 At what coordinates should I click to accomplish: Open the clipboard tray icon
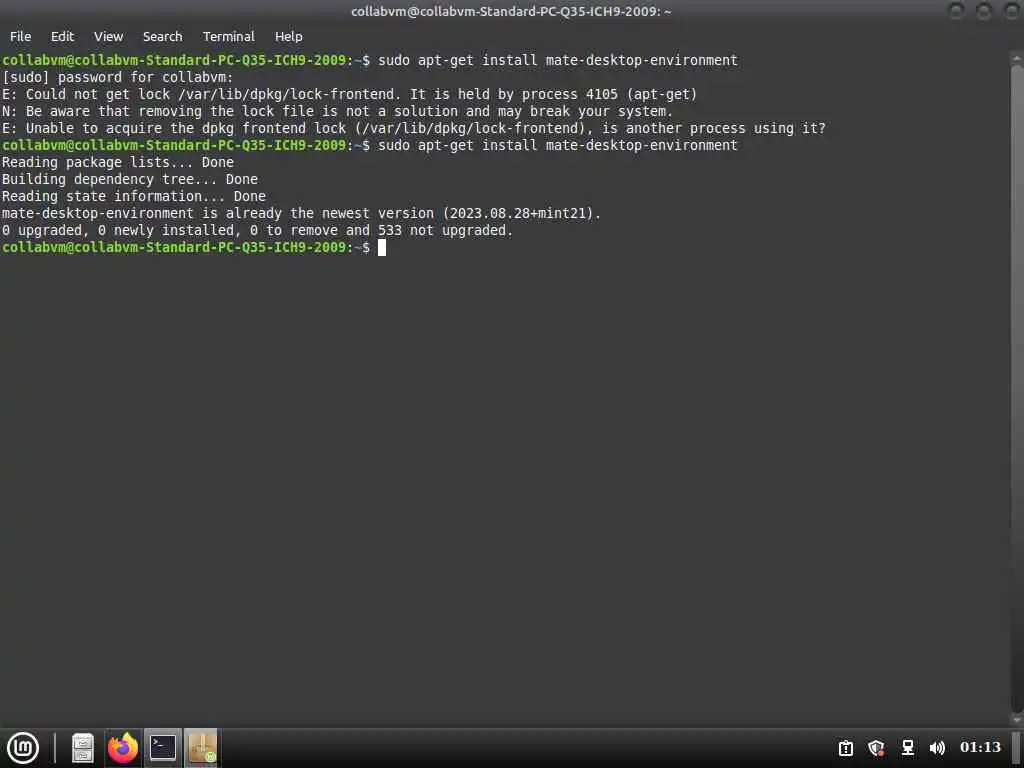click(846, 748)
